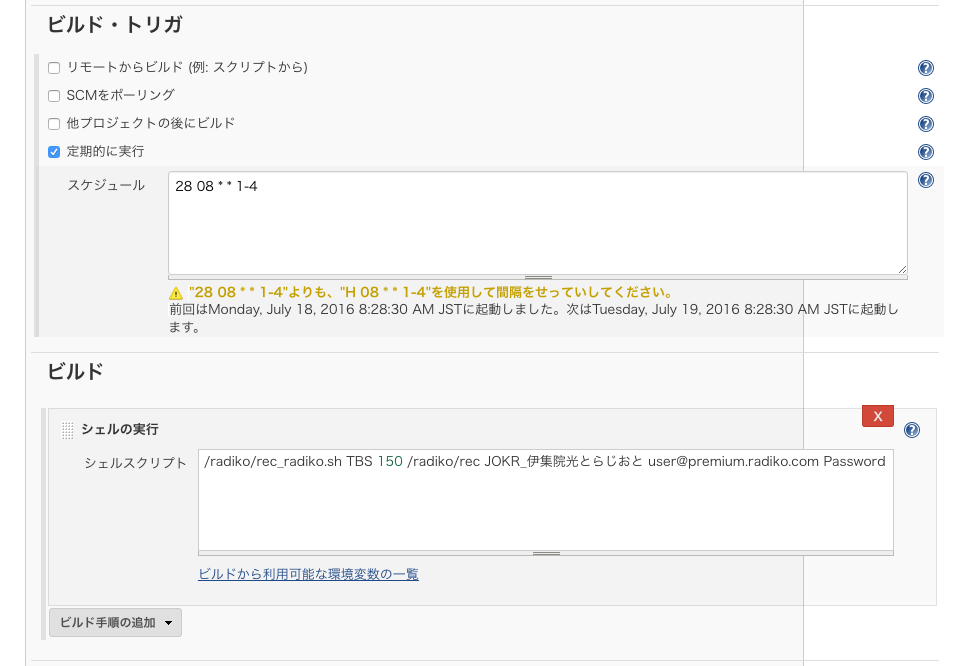971x666 pixels.
Task: Click the drag handle of シェルの実行
Action: pos(67,430)
